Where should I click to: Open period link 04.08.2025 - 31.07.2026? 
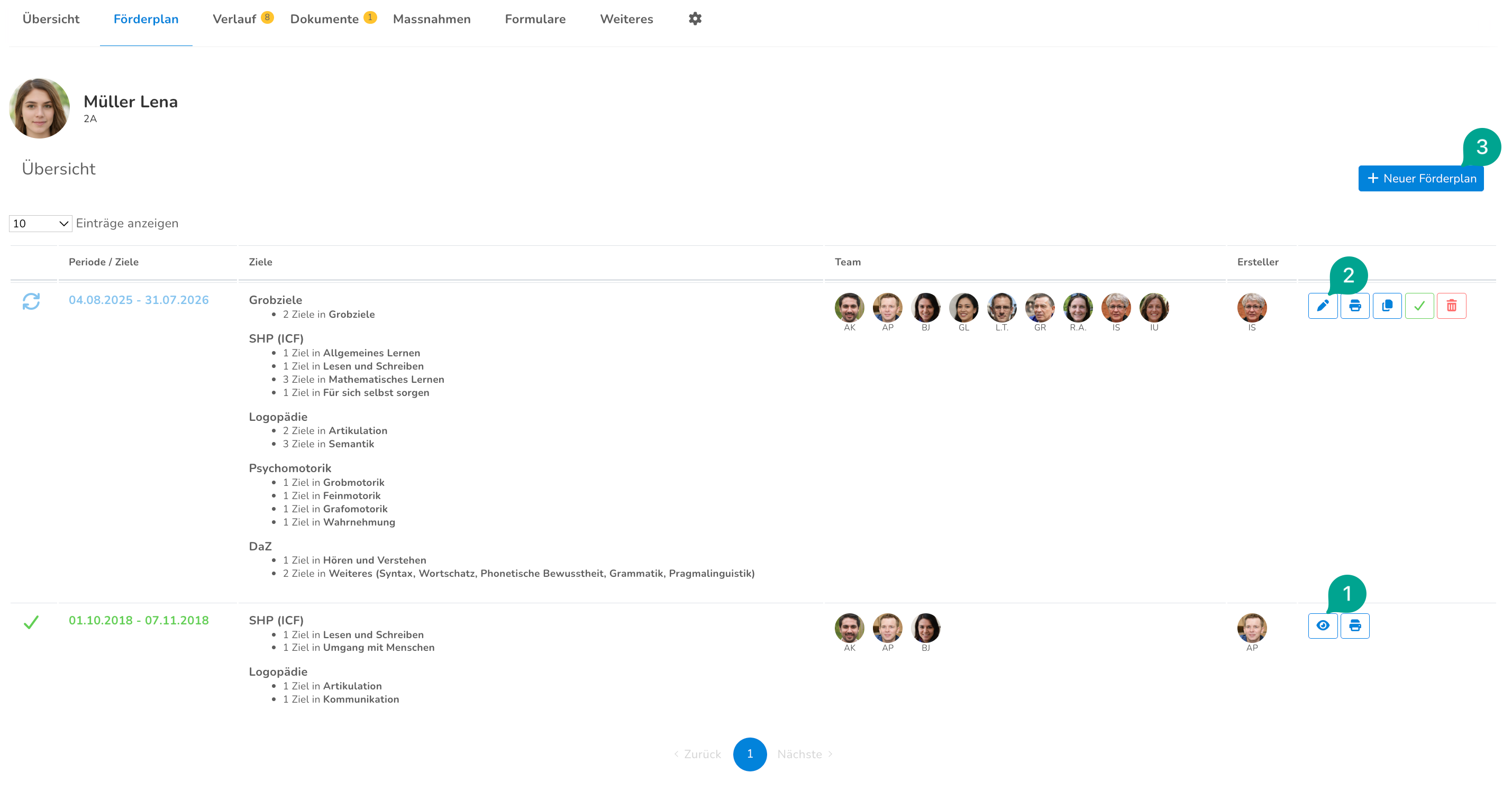pos(139,300)
